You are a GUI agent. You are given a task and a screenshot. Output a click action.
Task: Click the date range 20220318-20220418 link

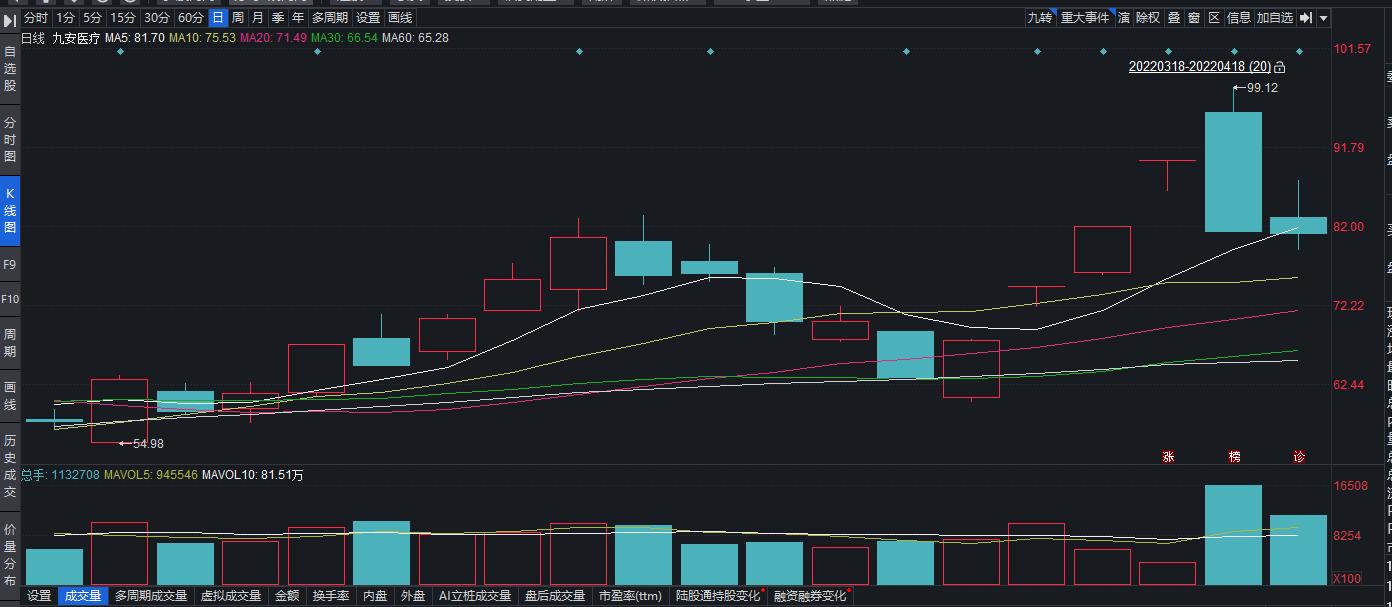1200,67
